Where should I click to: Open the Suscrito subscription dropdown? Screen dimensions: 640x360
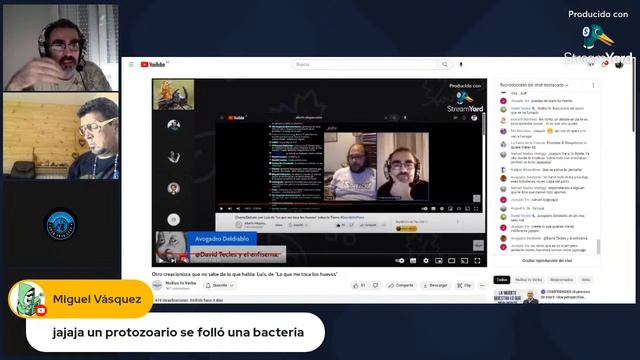pos(220,285)
